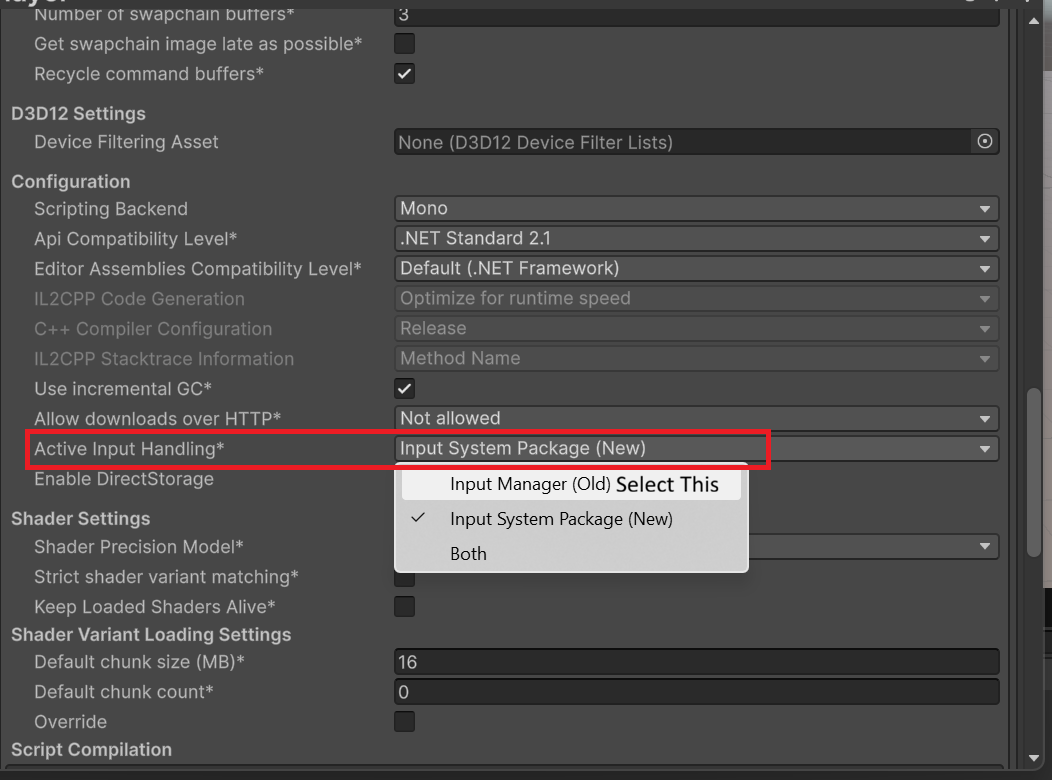Screen dimensions: 1052x780
Task: Open the Scripting Backend dropdown
Action: coord(697,208)
